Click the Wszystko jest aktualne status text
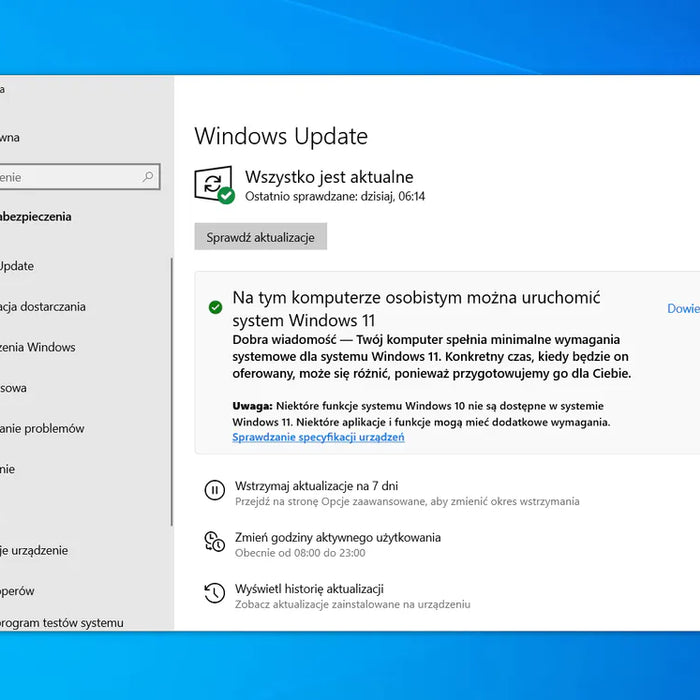700x700 pixels. pyautogui.click(x=329, y=177)
